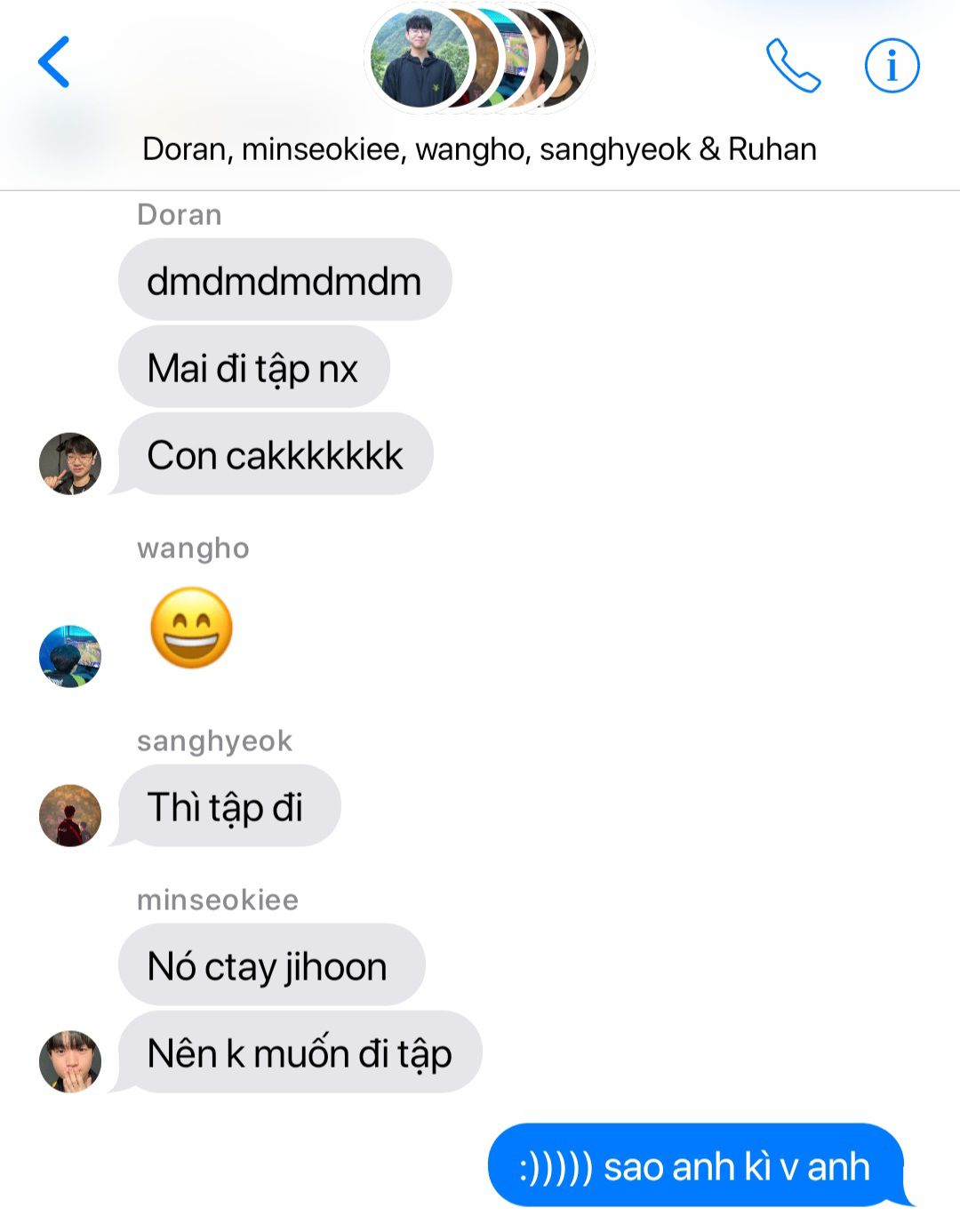
Task: Select the "Mai đi tập nx" message
Action: pos(253,367)
